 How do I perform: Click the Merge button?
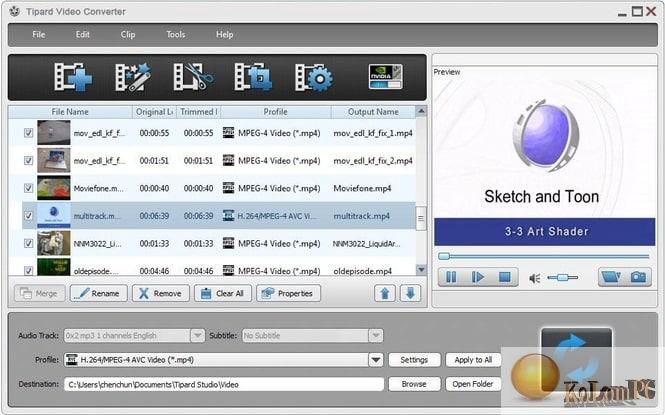pos(39,293)
